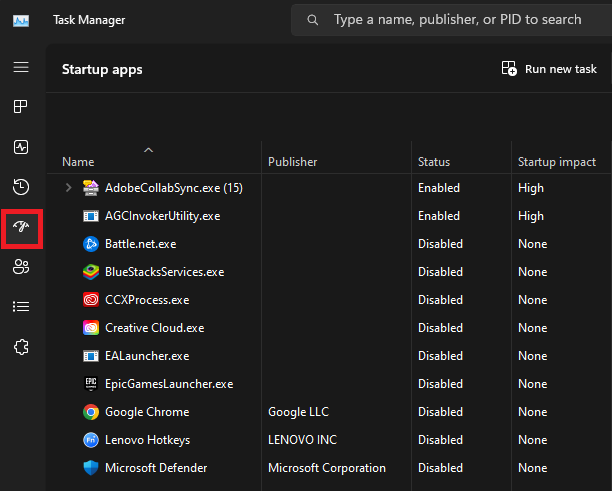Select the Startup apps sidebar icon
Screen dimensions: 612x491
click(x=21, y=227)
